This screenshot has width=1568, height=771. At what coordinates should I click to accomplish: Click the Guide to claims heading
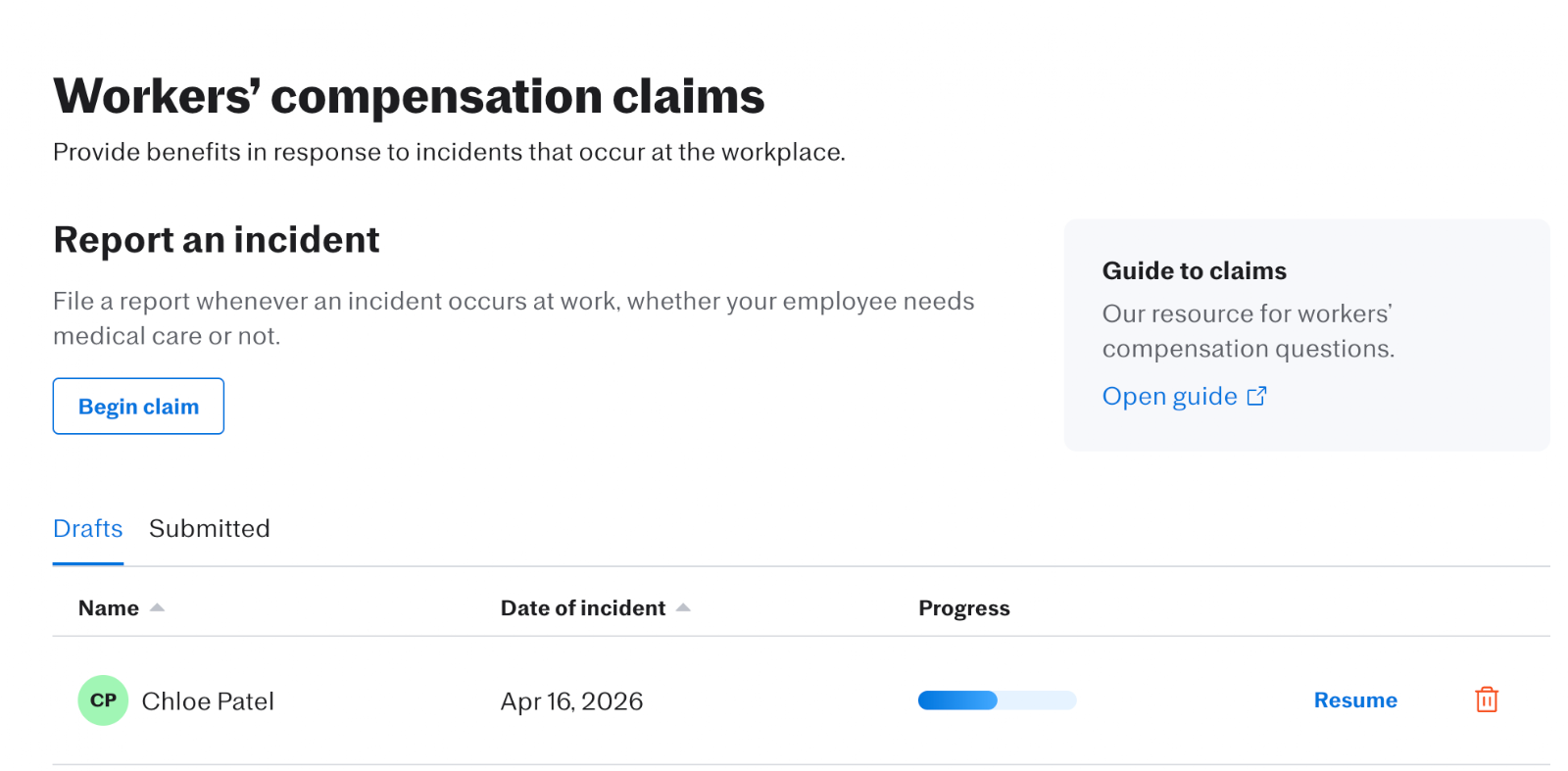coord(1194,271)
